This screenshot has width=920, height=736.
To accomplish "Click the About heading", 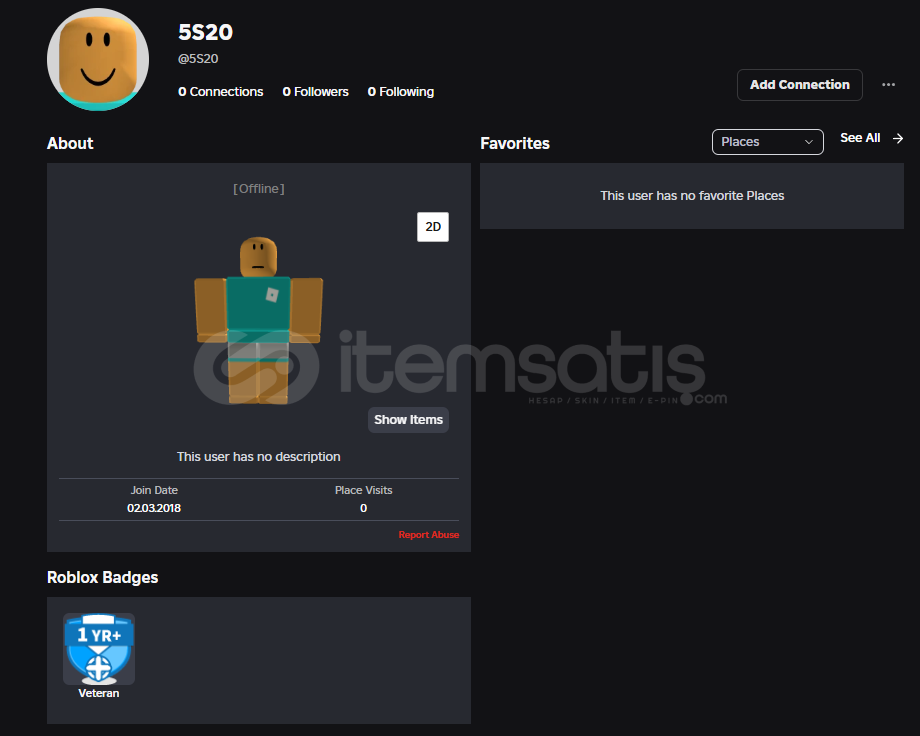I will (70, 143).
